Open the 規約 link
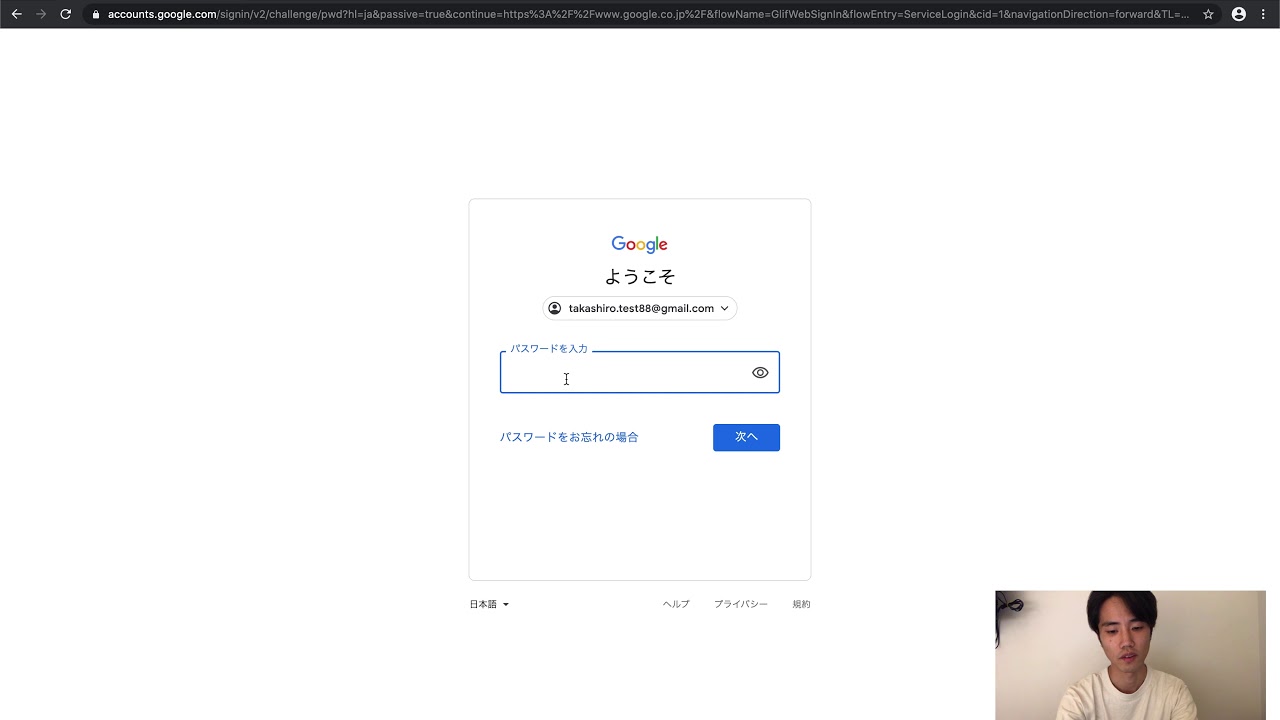 pos(801,604)
